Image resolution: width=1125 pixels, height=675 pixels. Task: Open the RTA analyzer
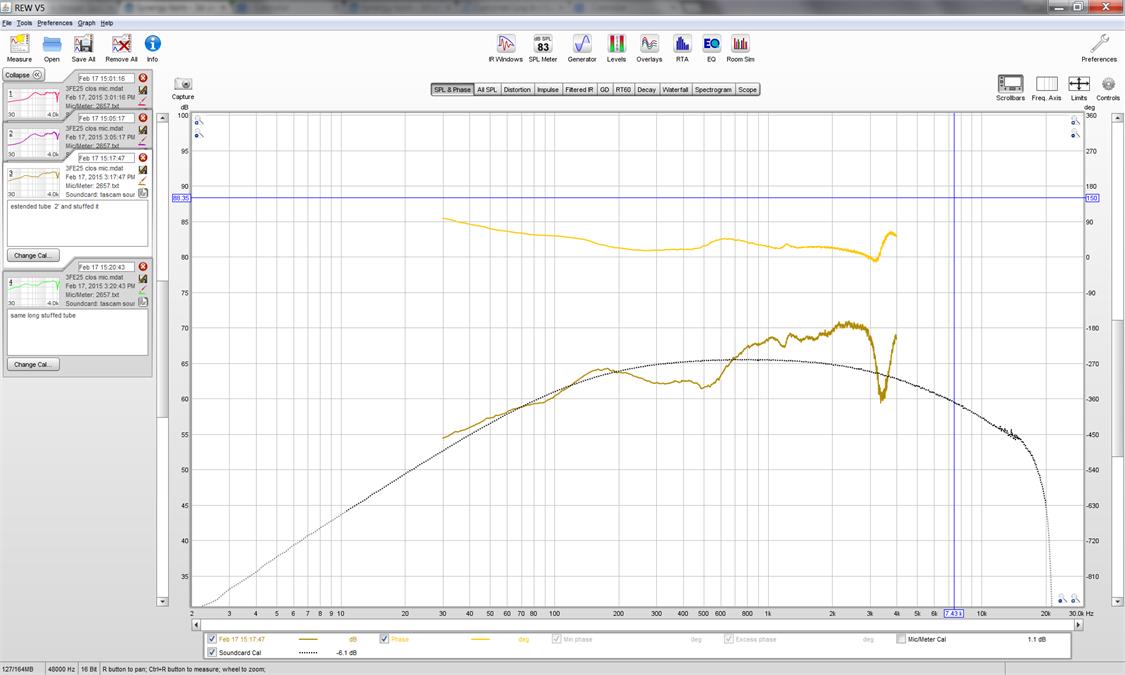[682, 44]
